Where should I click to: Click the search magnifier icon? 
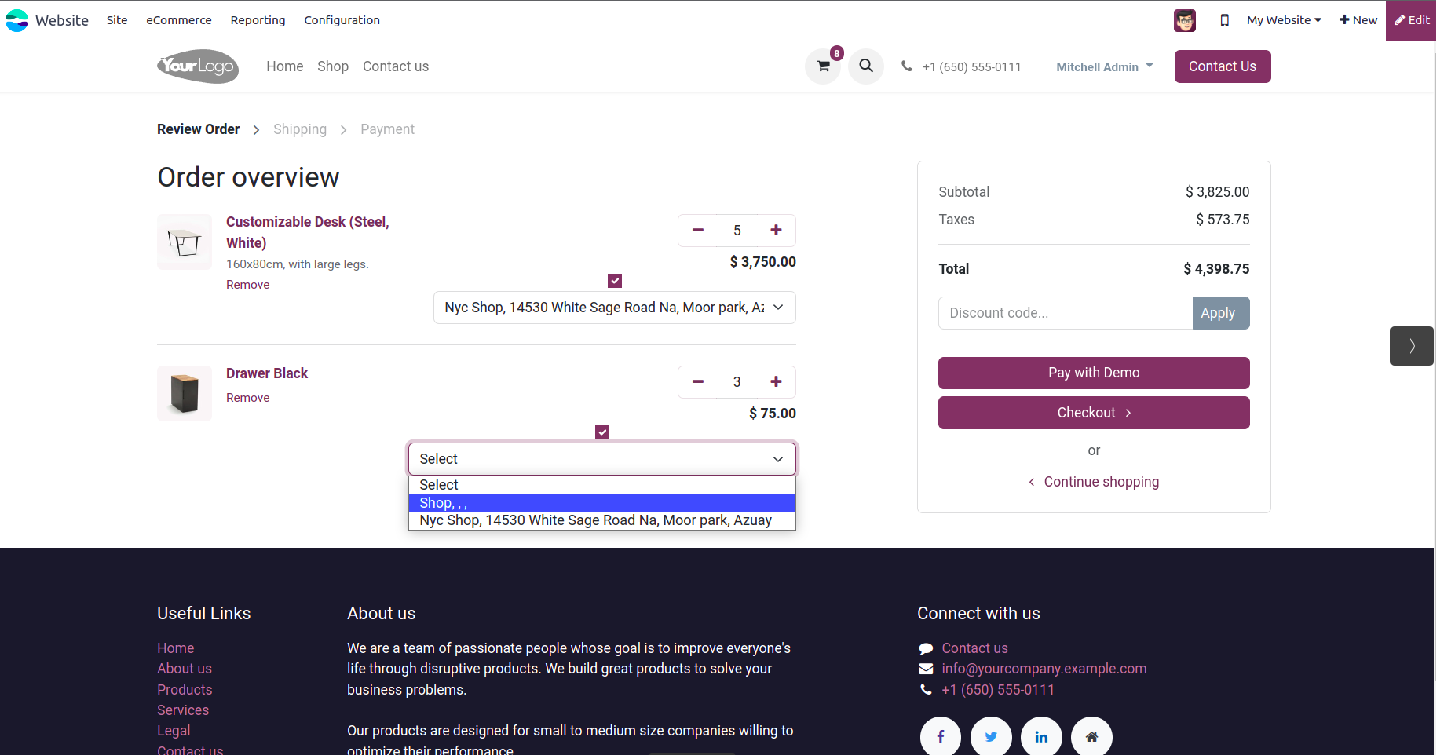[x=866, y=67]
